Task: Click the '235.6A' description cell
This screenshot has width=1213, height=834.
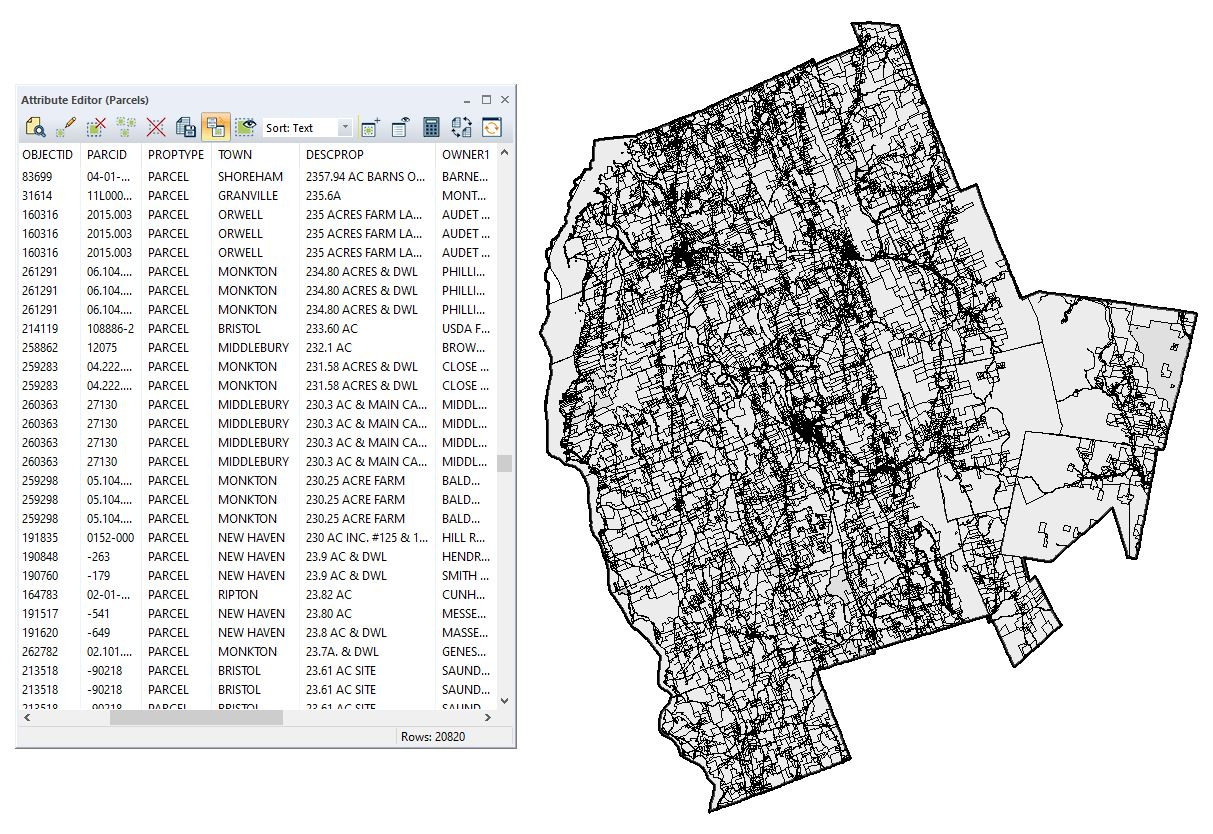Action: pyautogui.click(x=323, y=196)
